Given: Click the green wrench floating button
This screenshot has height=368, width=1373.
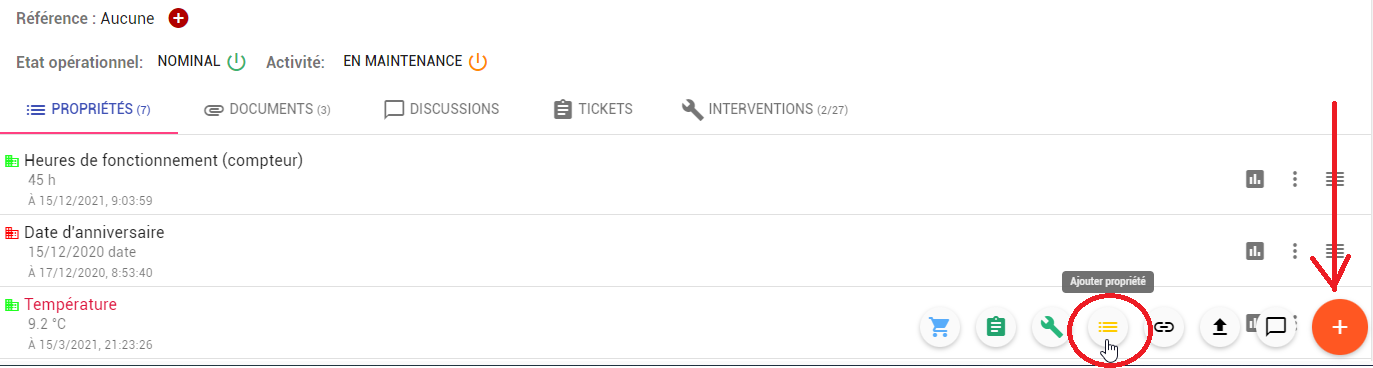Looking at the screenshot, I should tap(1051, 327).
